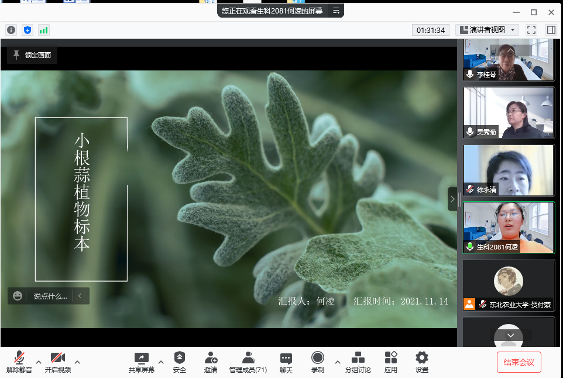Collapse the participant video sidebar arrow

pos(452,199)
